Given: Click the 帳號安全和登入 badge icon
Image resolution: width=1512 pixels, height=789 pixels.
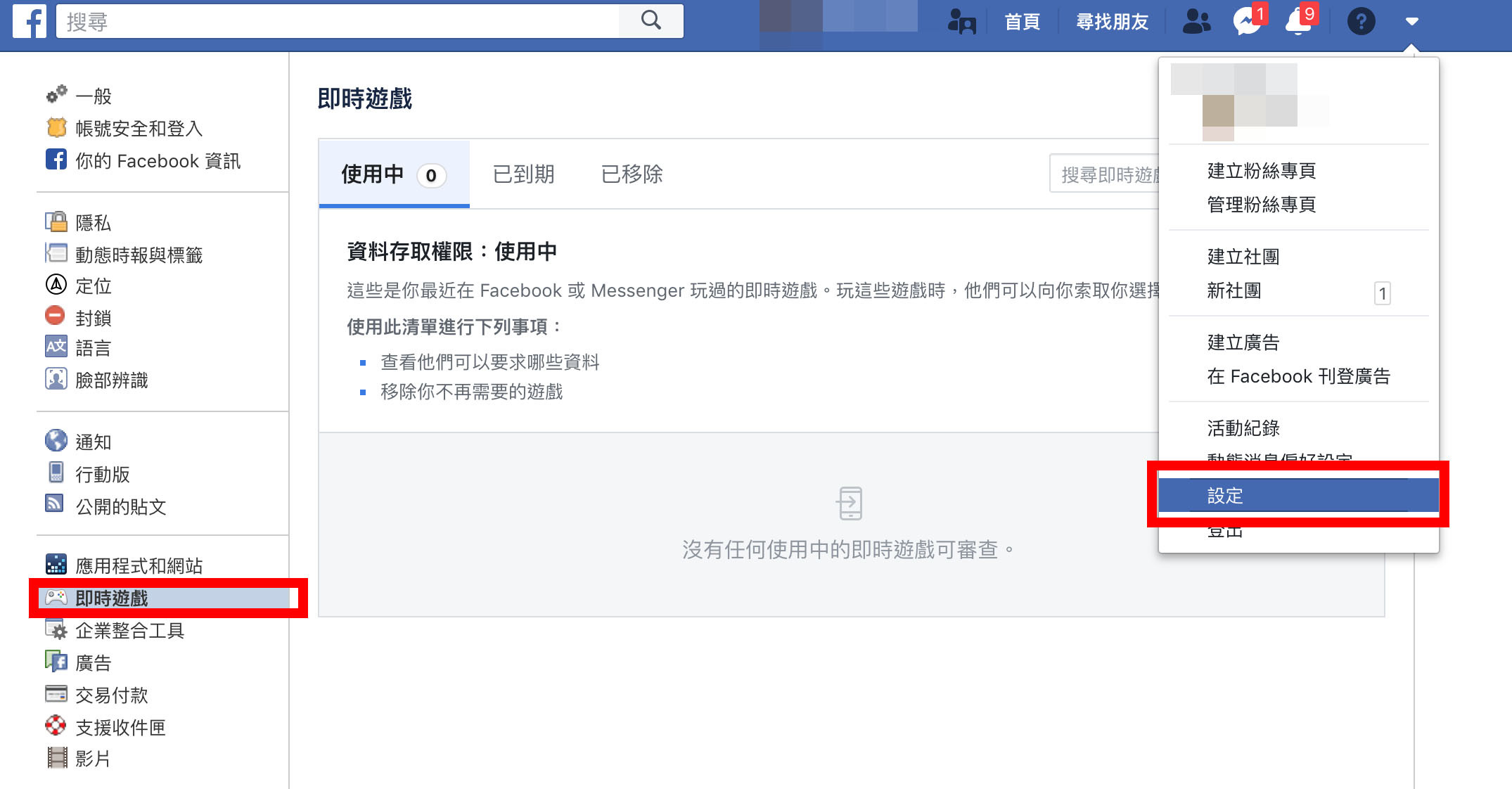Looking at the screenshot, I should pyautogui.click(x=56, y=127).
